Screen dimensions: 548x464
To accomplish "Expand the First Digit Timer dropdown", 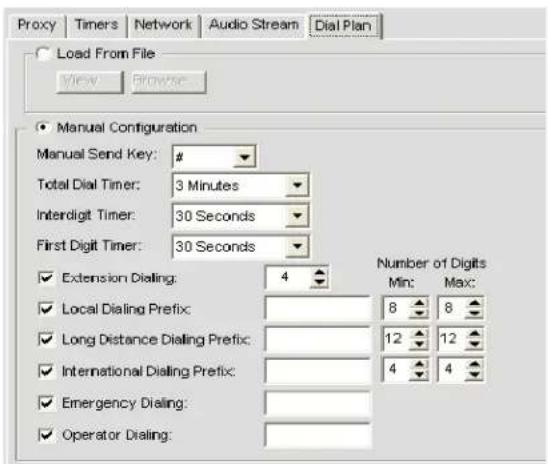I will 297,246.
